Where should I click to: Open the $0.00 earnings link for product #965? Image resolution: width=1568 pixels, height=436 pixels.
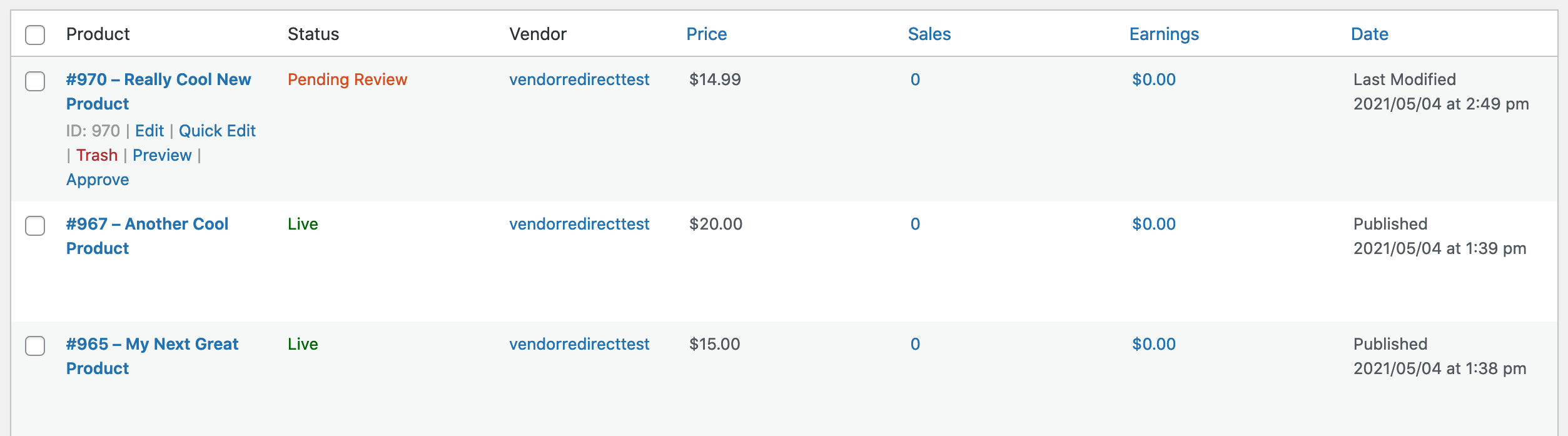(x=1153, y=344)
